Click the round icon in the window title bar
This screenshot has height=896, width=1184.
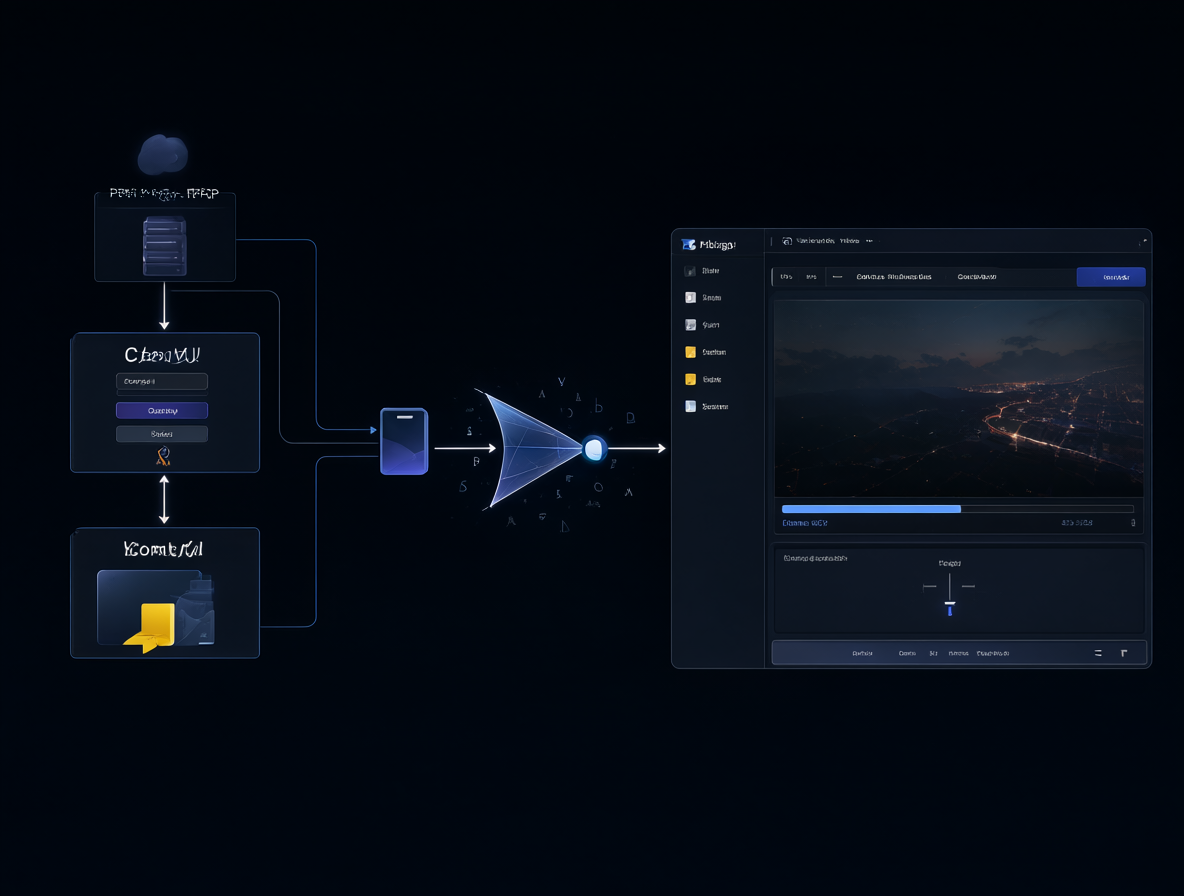pyautogui.click(x=787, y=241)
